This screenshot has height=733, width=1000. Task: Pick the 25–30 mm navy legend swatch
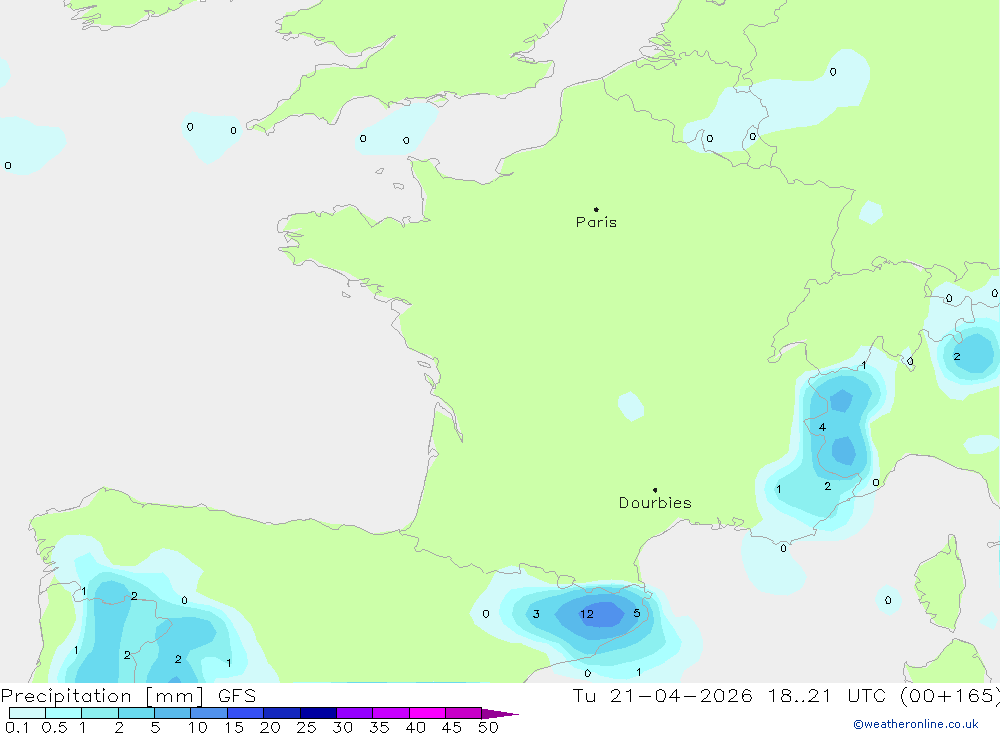click(x=318, y=713)
